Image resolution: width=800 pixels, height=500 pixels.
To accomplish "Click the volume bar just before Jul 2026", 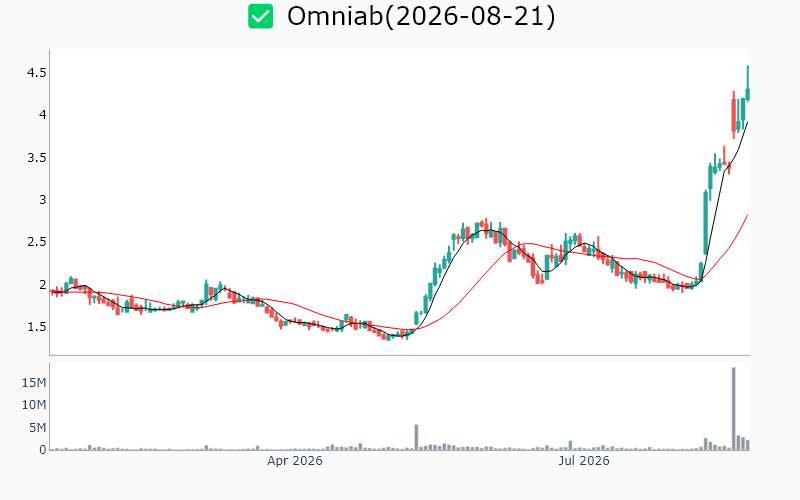I will [570, 445].
